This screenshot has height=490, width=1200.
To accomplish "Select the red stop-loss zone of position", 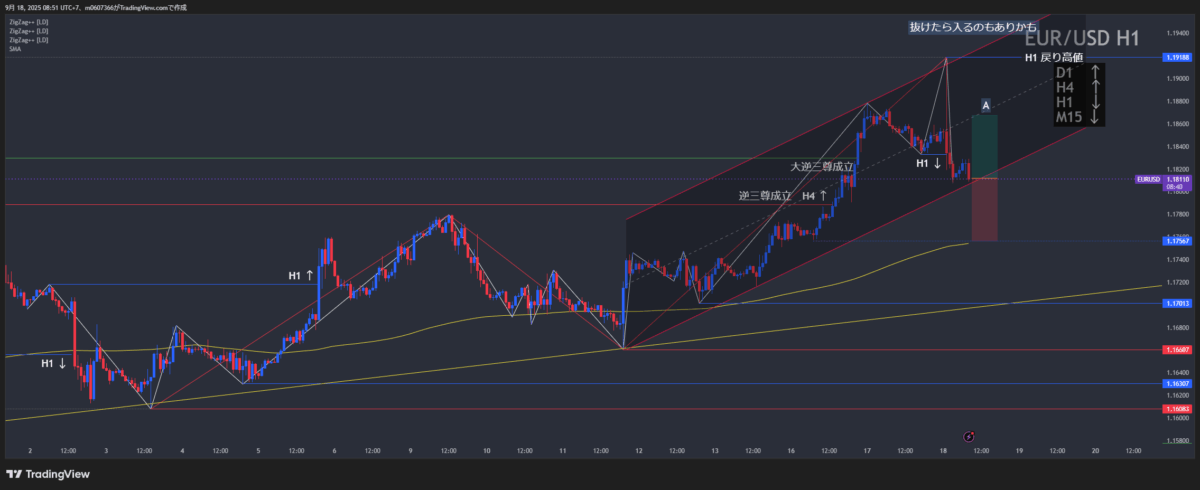I will (984, 209).
